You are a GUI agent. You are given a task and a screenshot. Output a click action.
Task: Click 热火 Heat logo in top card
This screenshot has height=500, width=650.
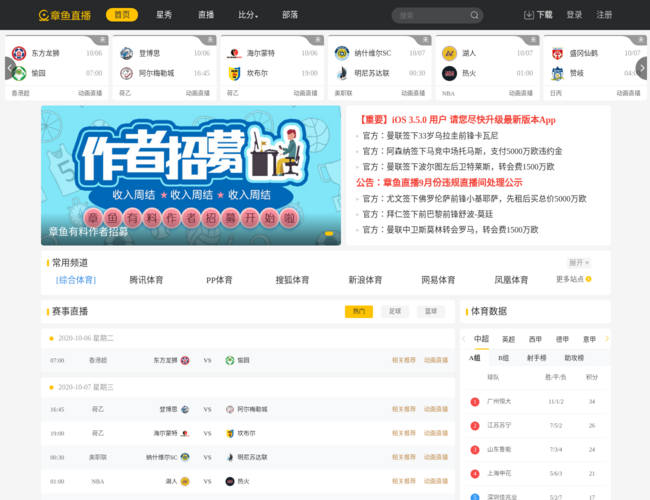click(449, 73)
